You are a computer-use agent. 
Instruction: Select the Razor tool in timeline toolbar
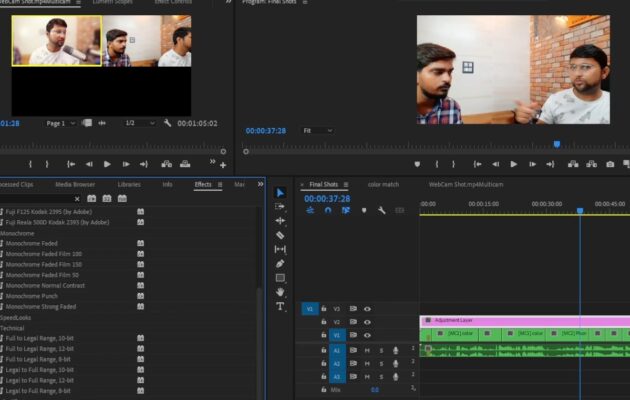coord(280,235)
